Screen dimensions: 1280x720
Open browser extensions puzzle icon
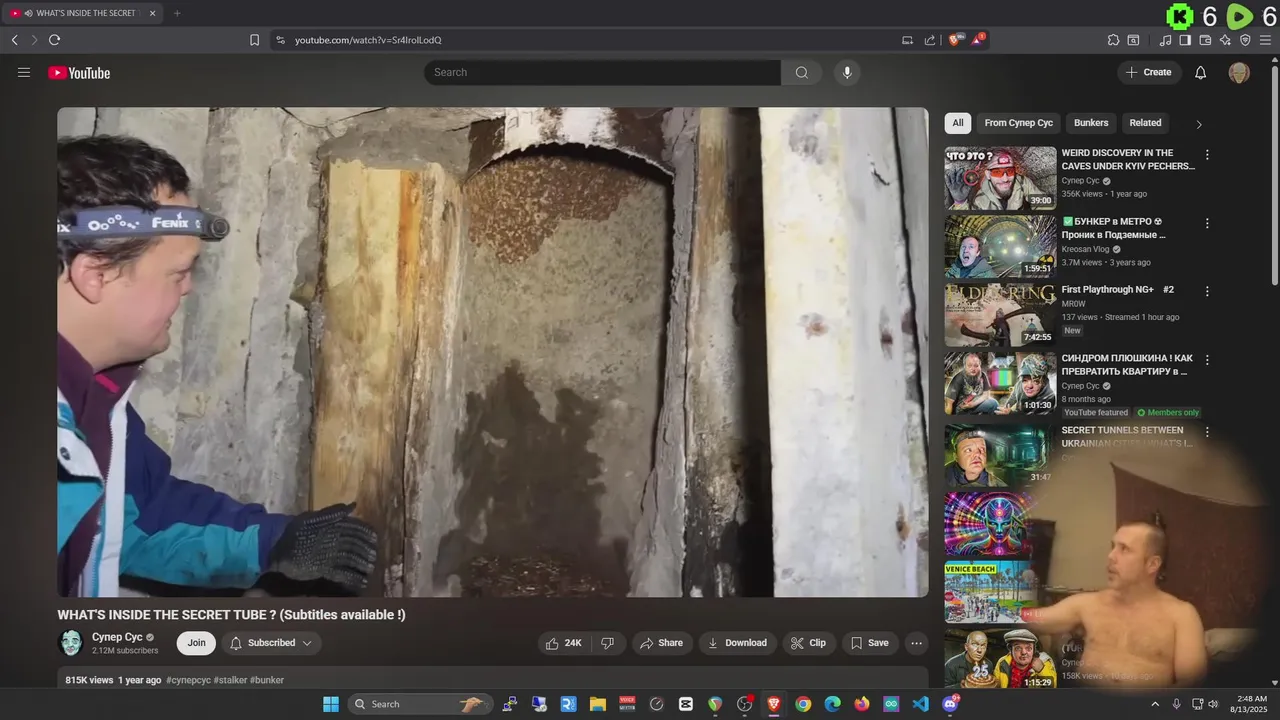[x=1113, y=40]
